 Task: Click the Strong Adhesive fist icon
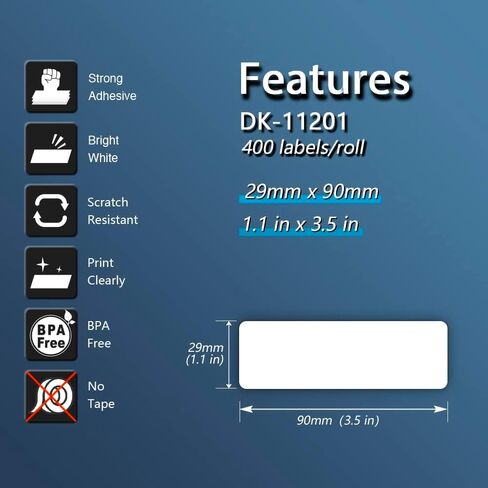tap(51, 87)
